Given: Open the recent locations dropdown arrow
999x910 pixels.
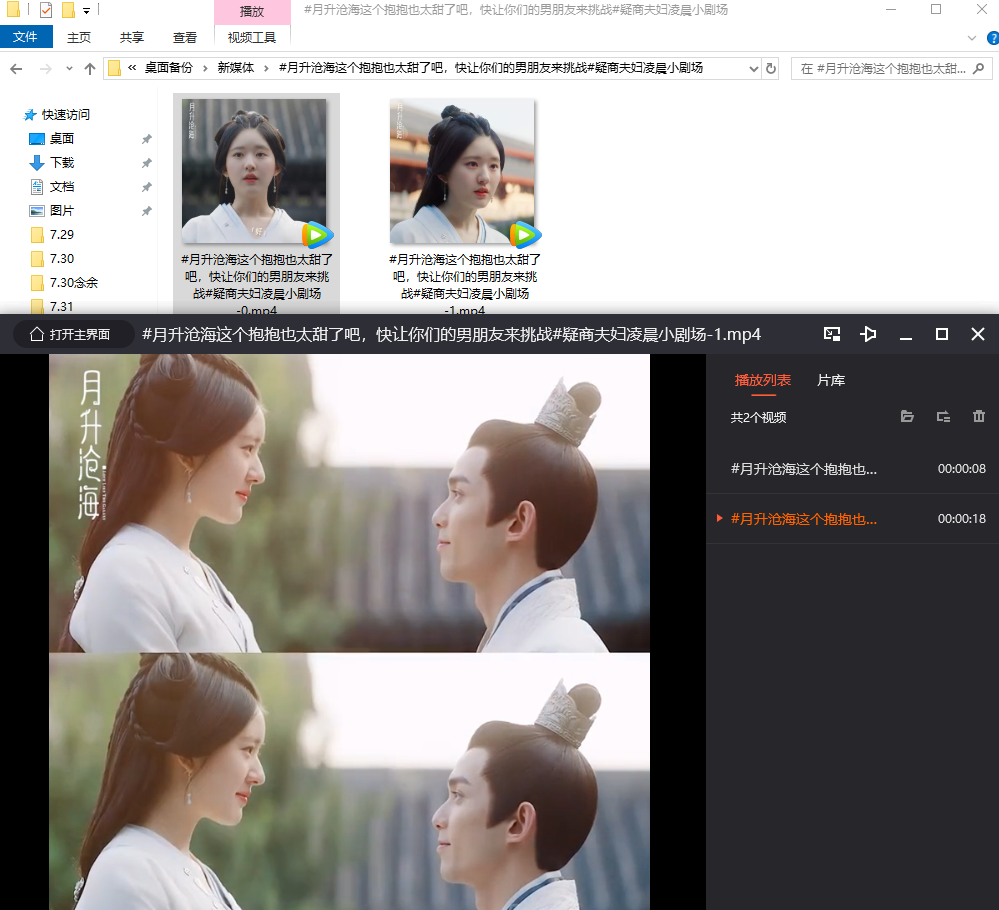Looking at the screenshot, I should coord(69,69).
